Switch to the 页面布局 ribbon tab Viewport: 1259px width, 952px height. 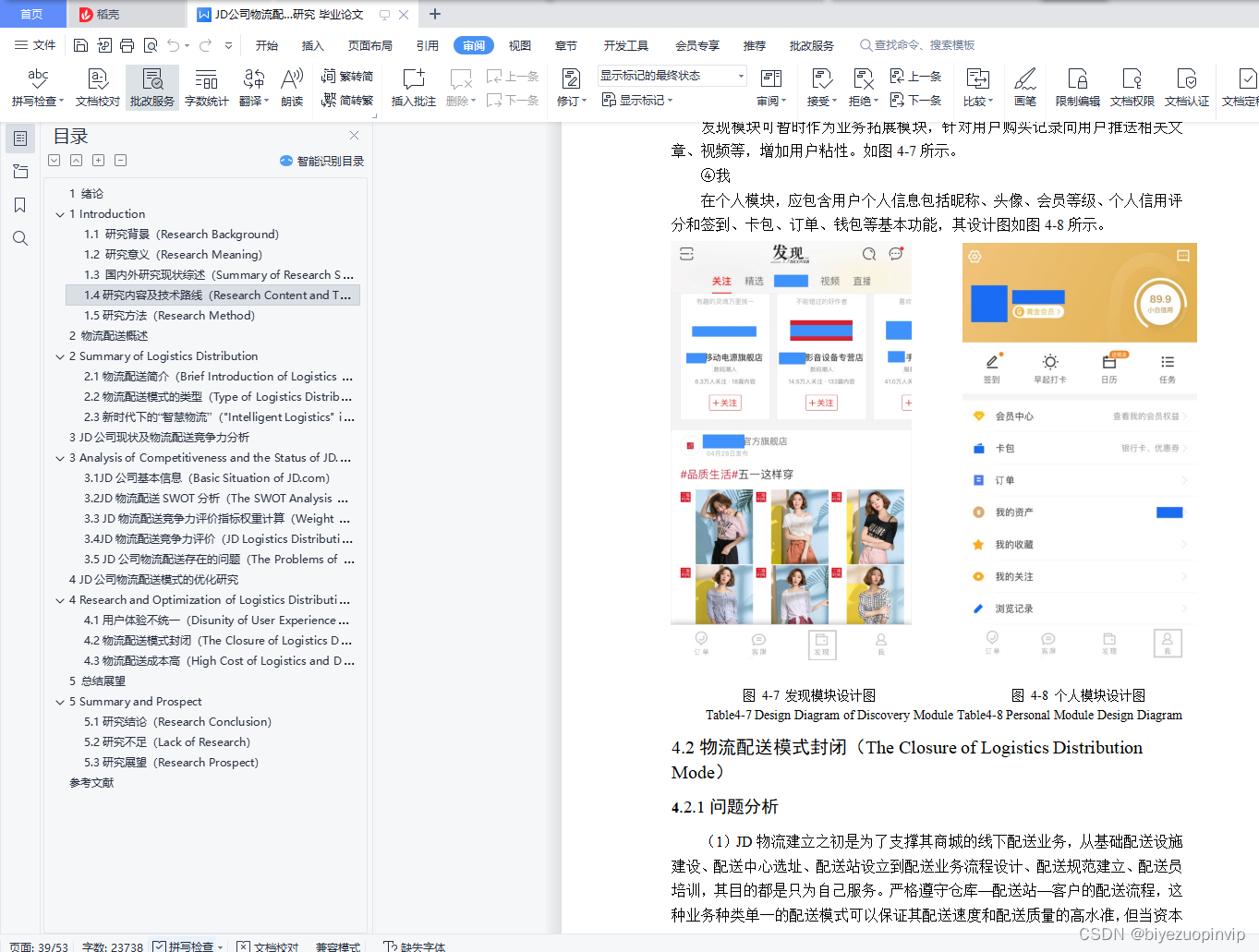point(369,45)
